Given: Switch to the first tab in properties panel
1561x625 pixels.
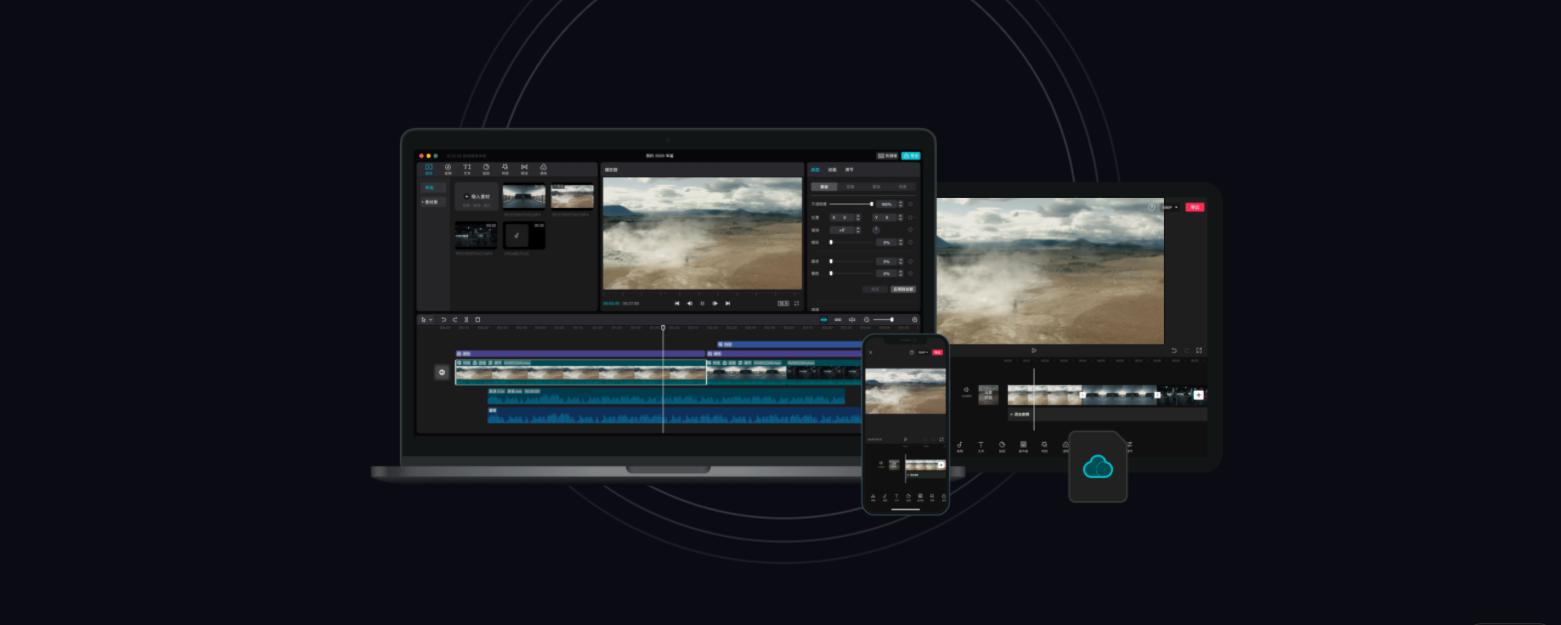Looking at the screenshot, I should tap(814, 170).
